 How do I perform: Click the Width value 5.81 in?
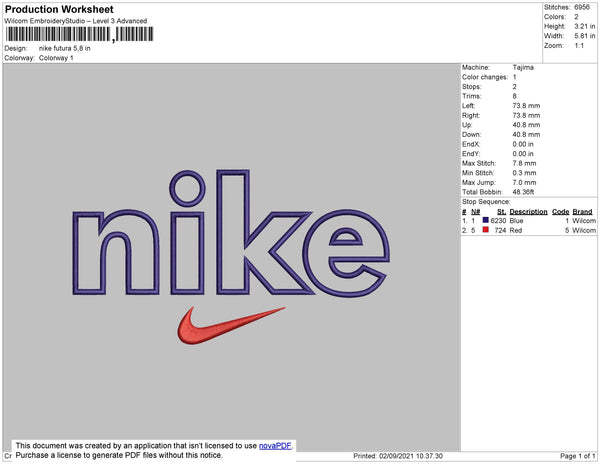point(584,36)
